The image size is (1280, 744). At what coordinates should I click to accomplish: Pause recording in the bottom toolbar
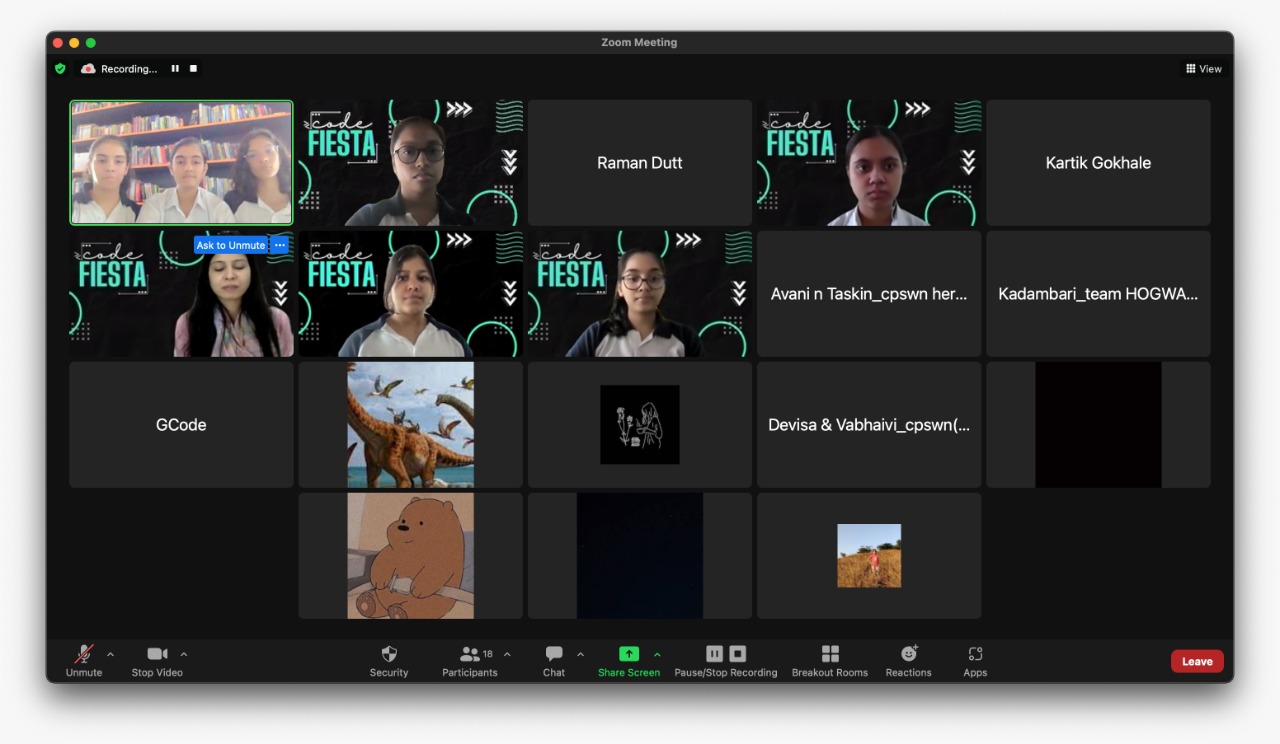tap(714, 654)
